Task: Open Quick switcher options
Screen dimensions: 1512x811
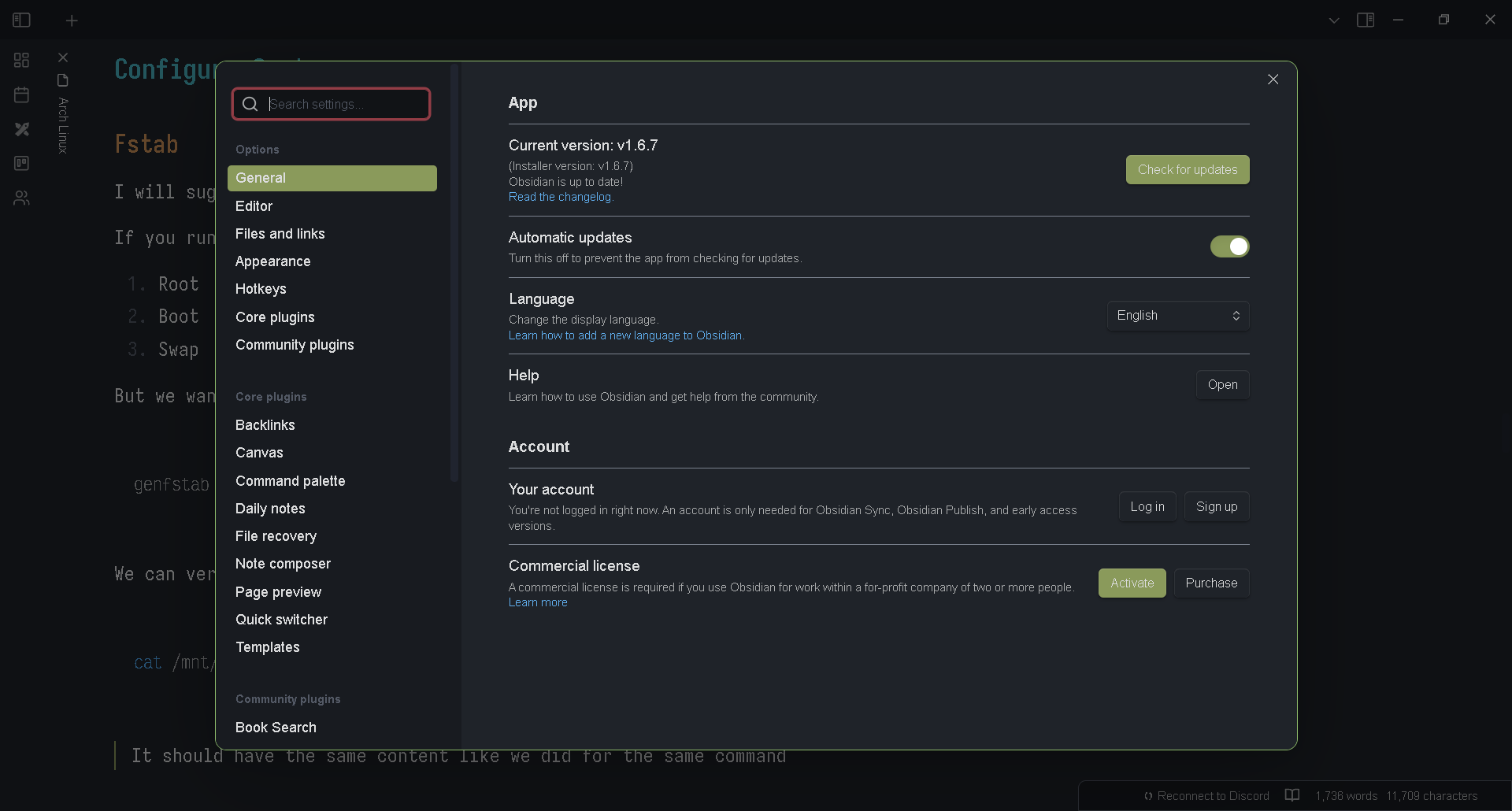Action: pos(332,620)
